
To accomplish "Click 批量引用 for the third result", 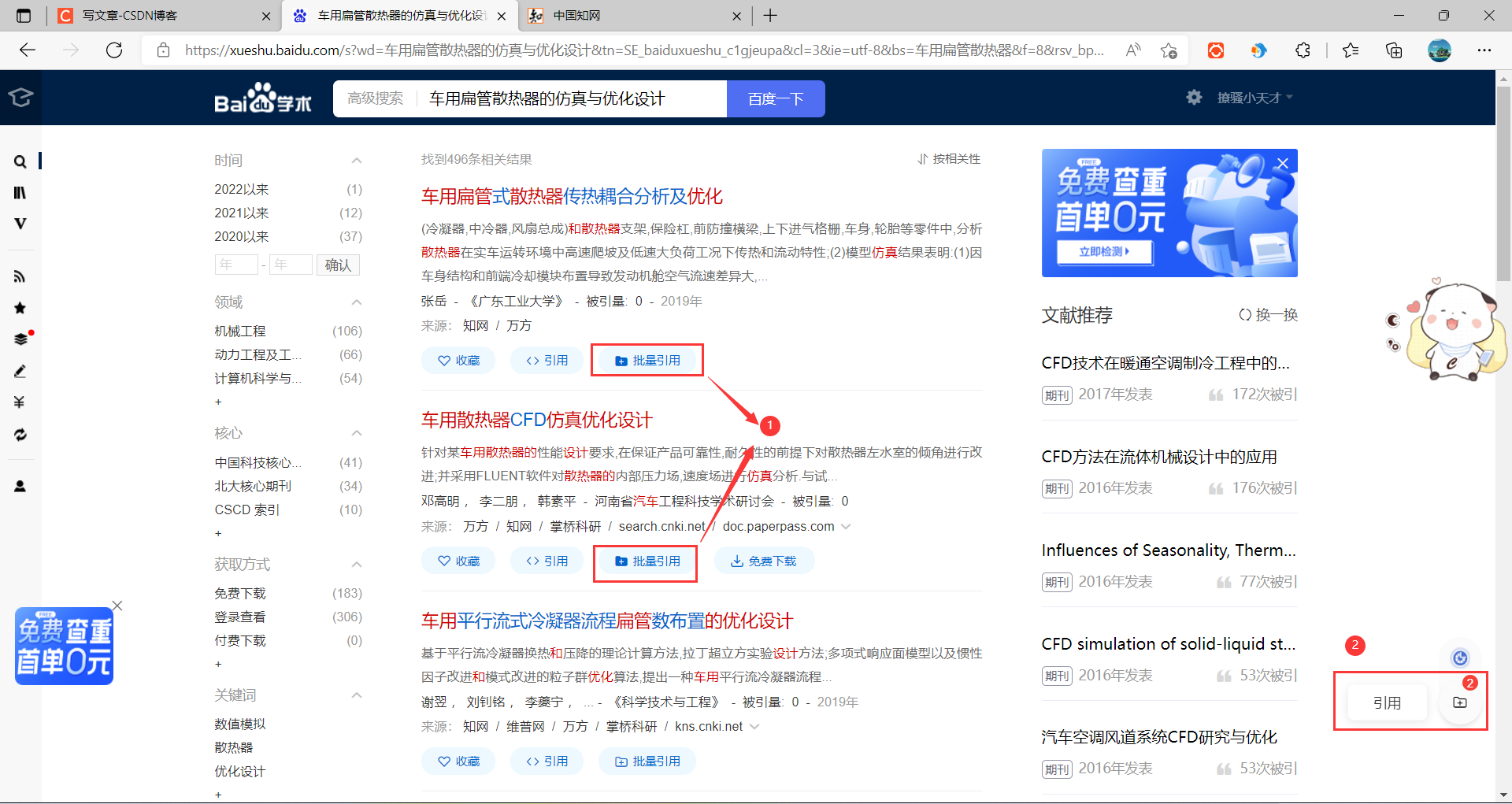I will pyautogui.click(x=647, y=761).
